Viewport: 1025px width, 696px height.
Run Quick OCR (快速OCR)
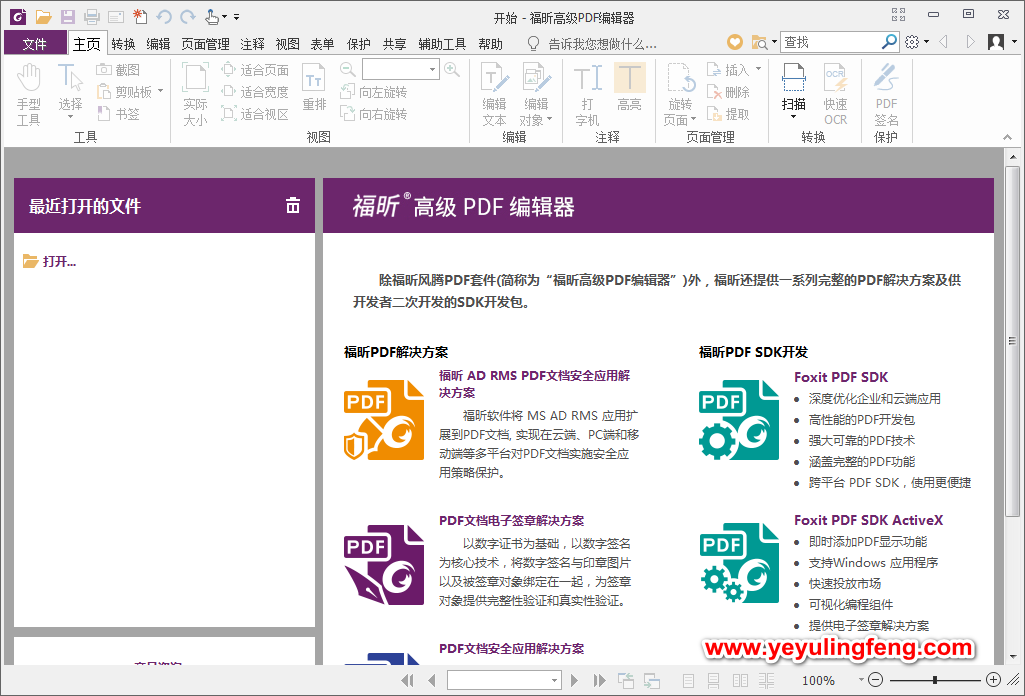[x=835, y=95]
